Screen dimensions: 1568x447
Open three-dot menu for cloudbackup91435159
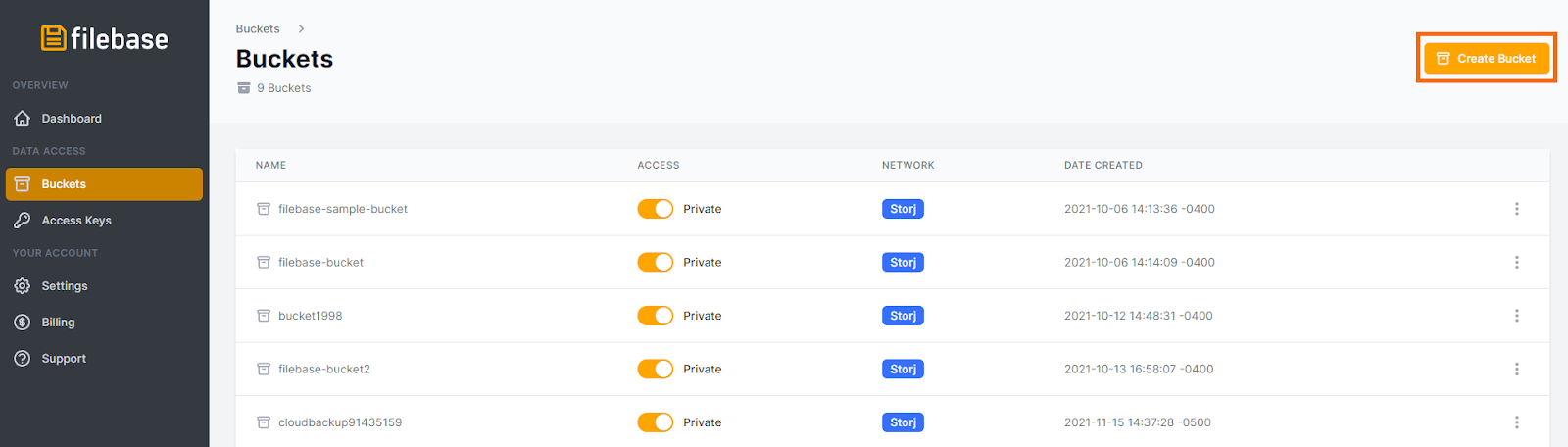click(x=1516, y=422)
